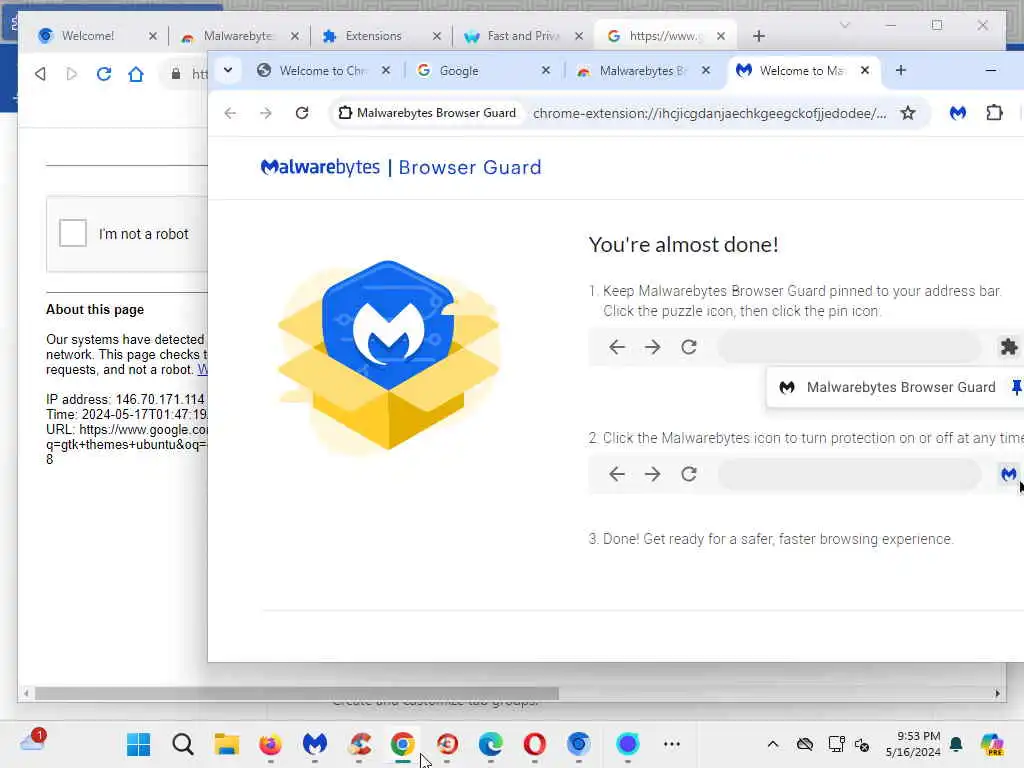
Task: Close the Google tab in Chrome
Action: click(x=546, y=71)
